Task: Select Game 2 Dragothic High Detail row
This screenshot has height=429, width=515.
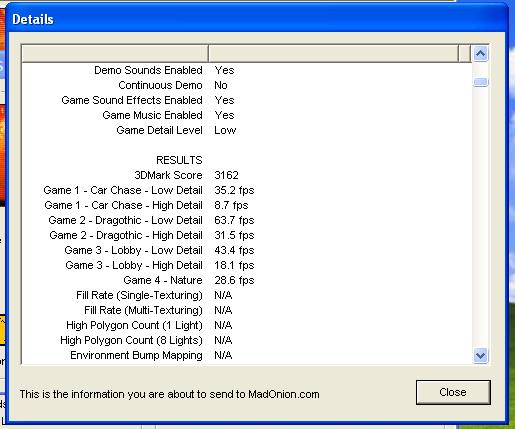Action: pos(247,235)
